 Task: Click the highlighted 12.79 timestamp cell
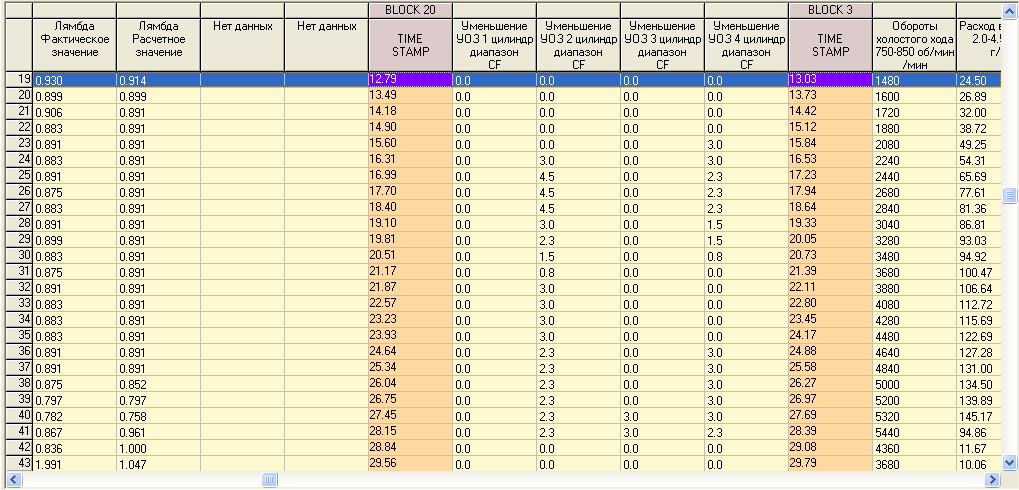coord(410,80)
